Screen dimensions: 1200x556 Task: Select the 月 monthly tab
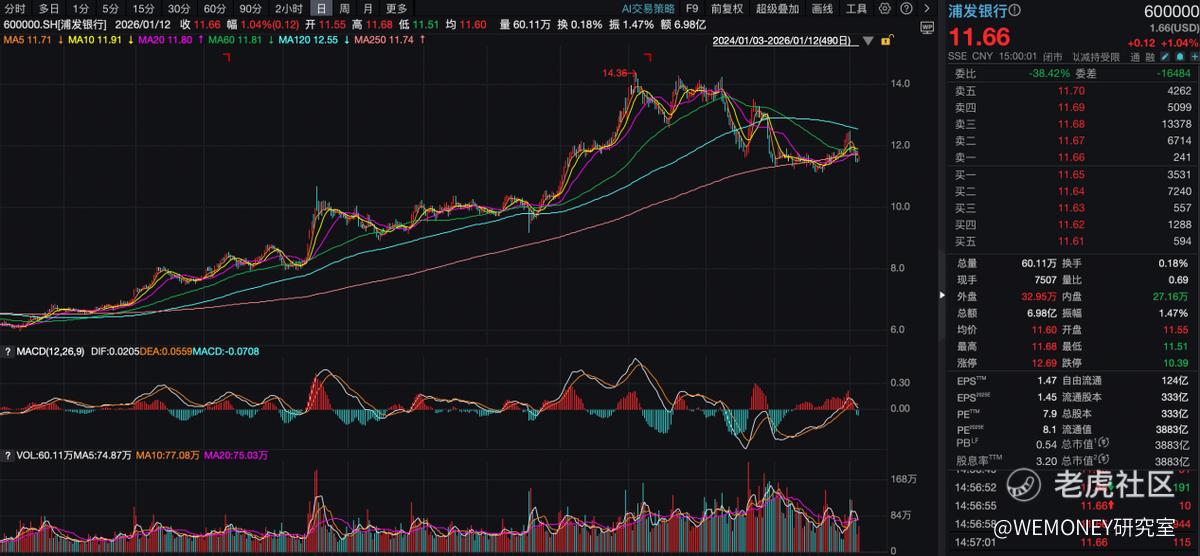click(368, 8)
